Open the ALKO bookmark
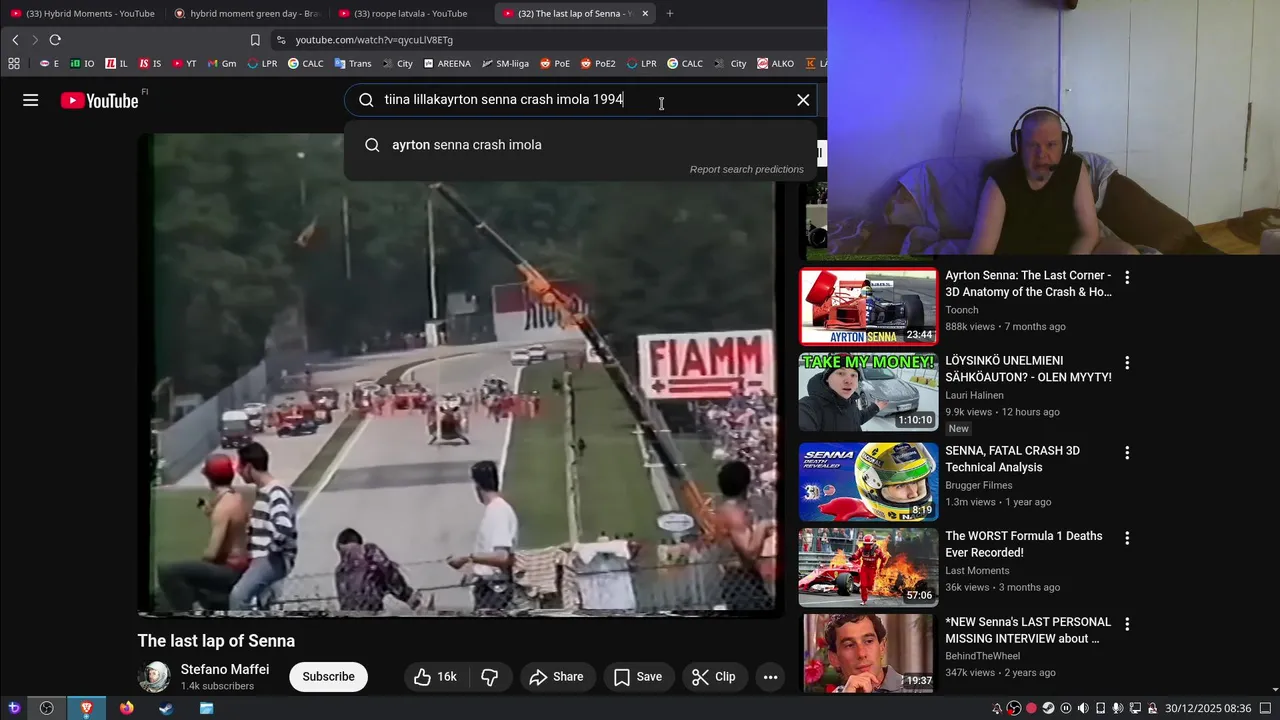The image size is (1280, 720). (x=776, y=63)
